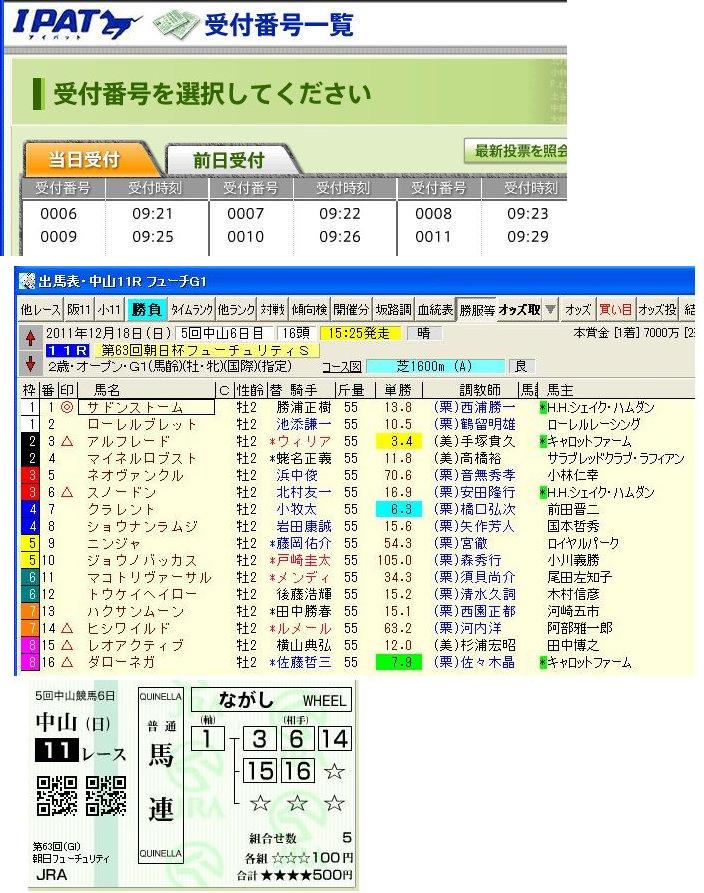Click the 馬名 column header

pos(107,390)
